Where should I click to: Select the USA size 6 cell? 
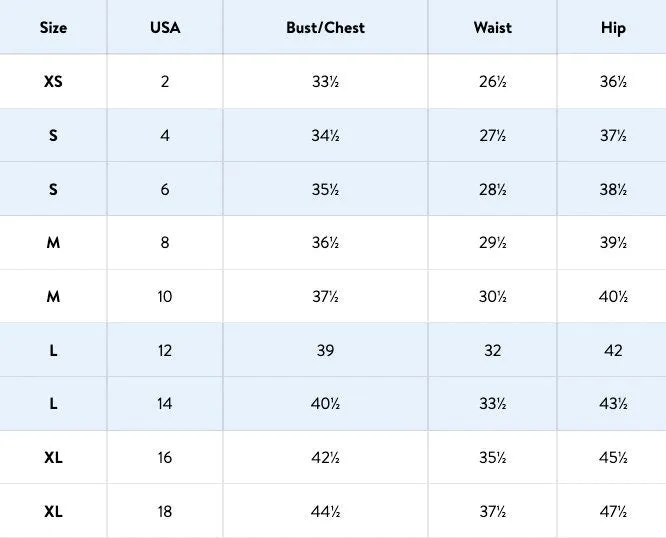tap(165, 189)
